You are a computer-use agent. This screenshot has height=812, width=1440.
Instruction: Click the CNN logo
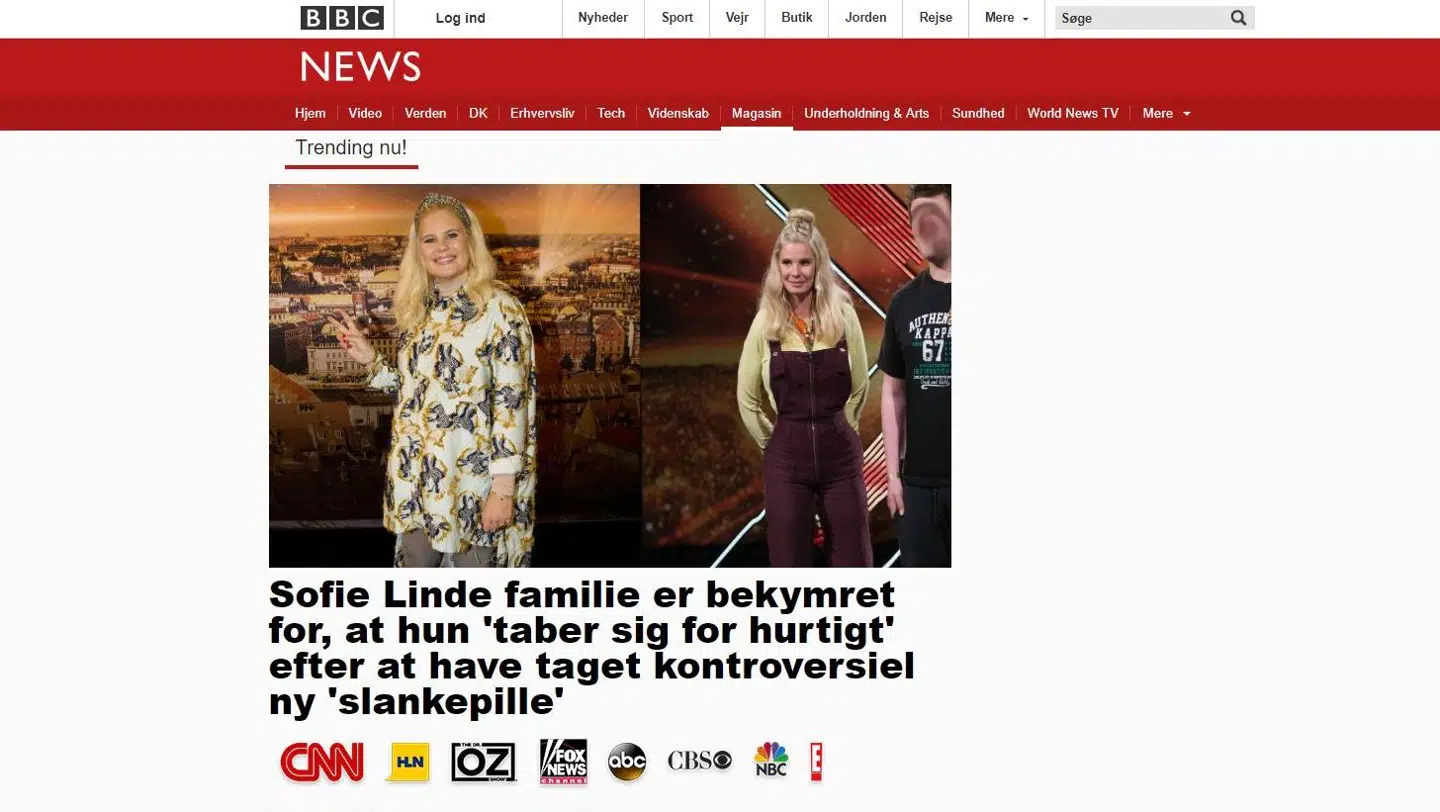[x=322, y=762]
